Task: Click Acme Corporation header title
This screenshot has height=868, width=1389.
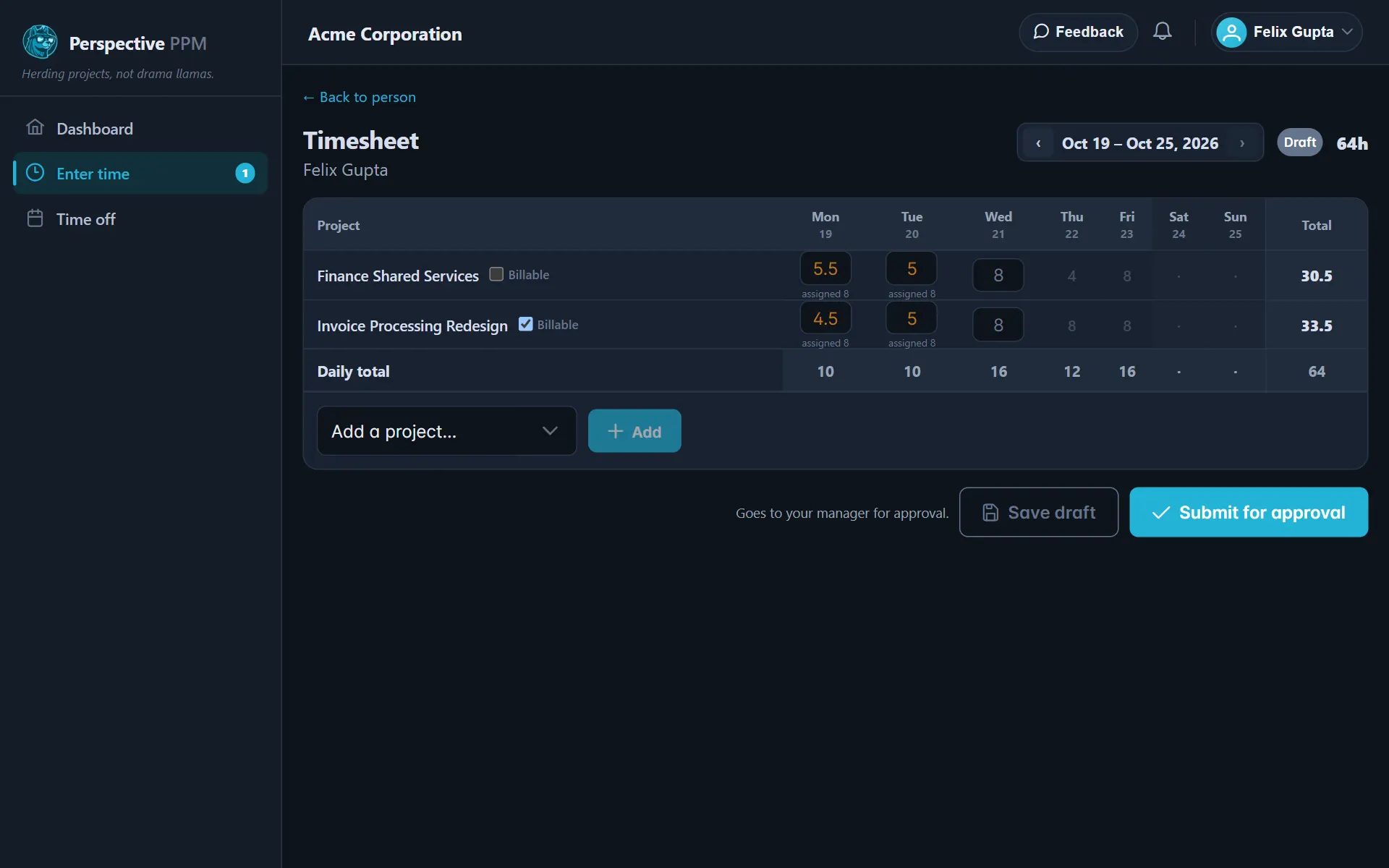Action: 385,34
